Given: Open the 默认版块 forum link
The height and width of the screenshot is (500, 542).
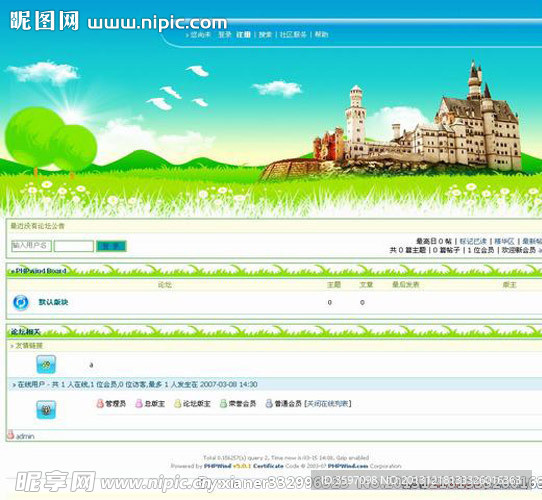Looking at the screenshot, I should click(x=53, y=302).
